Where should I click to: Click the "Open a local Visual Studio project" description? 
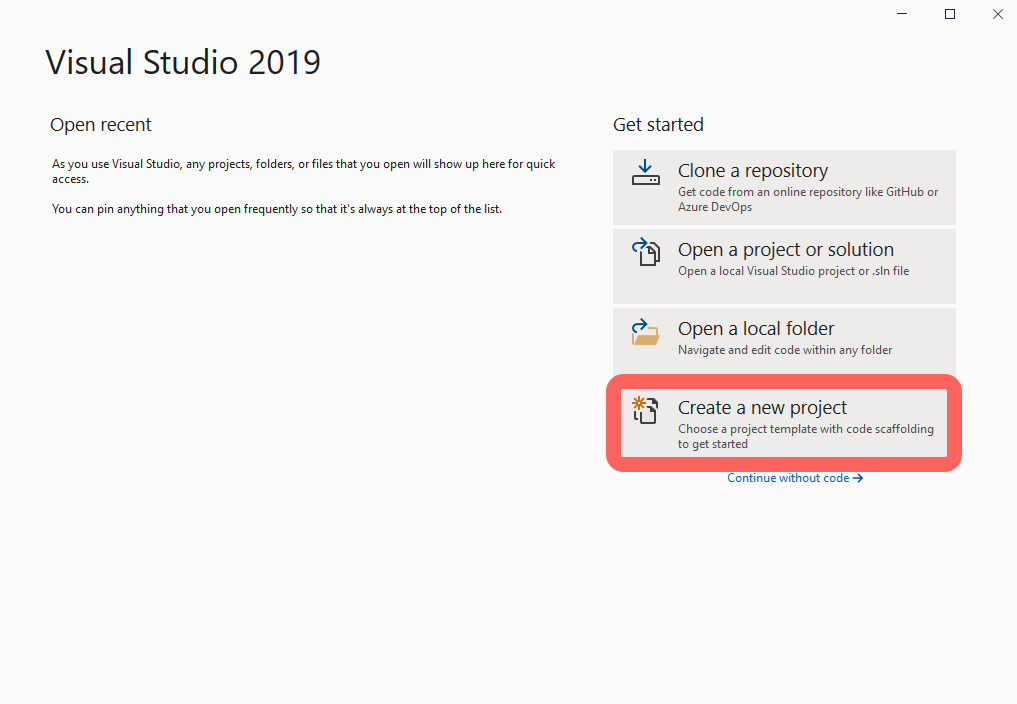tap(793, 271)
